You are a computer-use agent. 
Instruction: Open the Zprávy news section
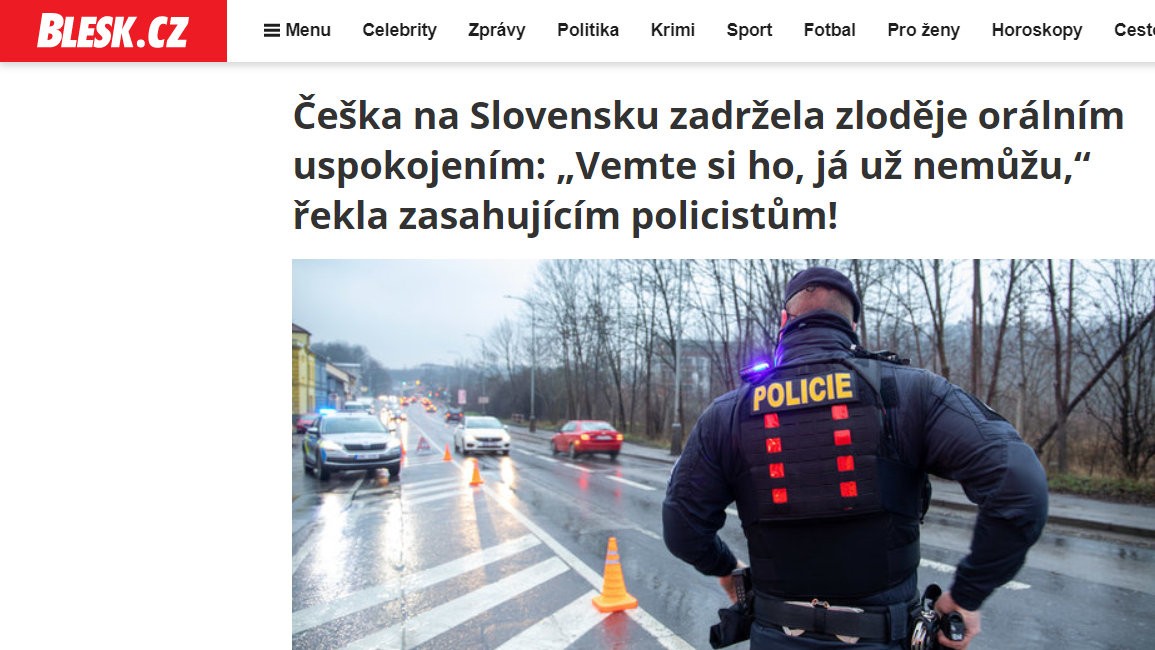496,30
